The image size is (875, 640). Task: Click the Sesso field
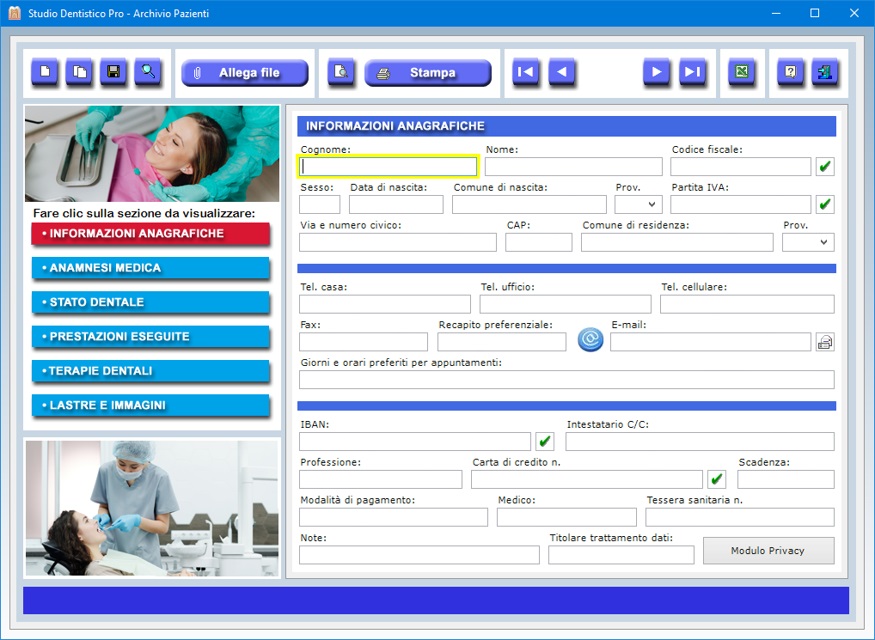pyautogui.click(x=320, y=204)
